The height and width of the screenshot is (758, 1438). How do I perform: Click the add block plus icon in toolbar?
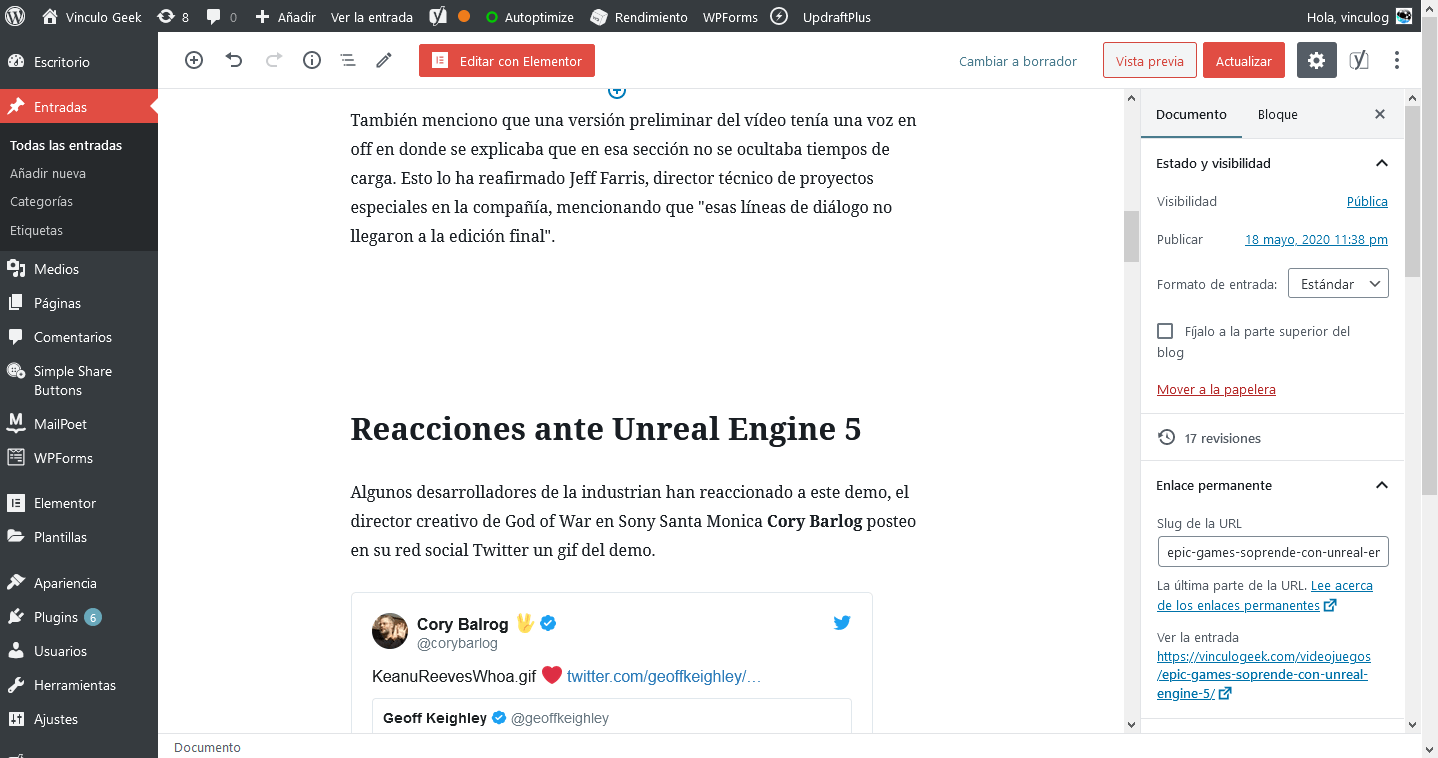194,61
